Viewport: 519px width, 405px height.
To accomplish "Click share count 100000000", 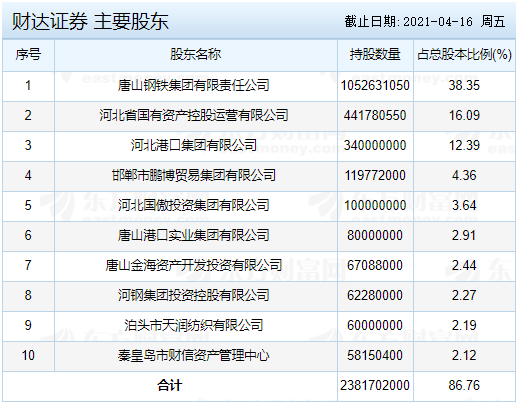I will point(375,205).
